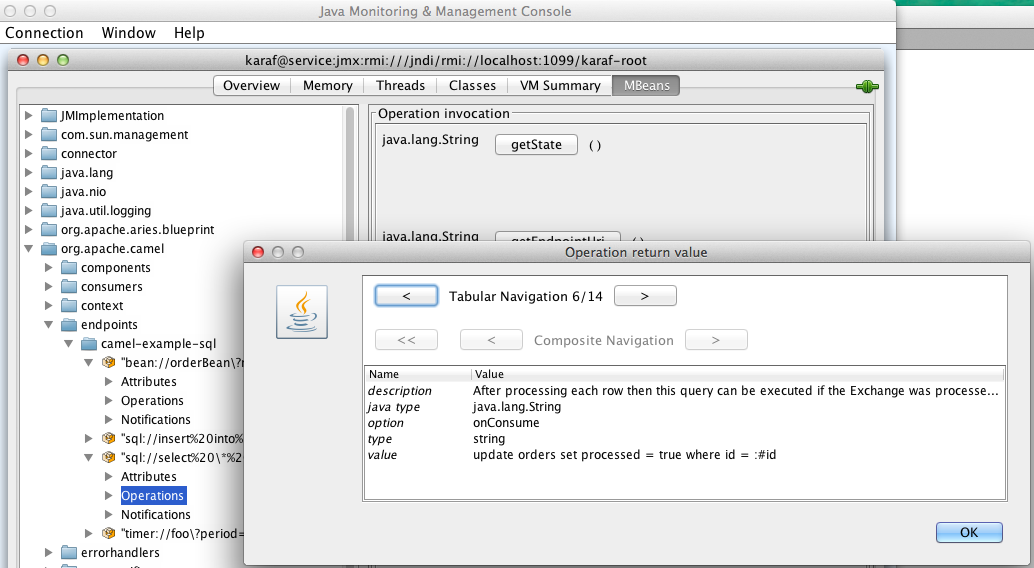Screen dimensions: 1034x568
Task: Select the context folder icon
Action: pos(69,305)
